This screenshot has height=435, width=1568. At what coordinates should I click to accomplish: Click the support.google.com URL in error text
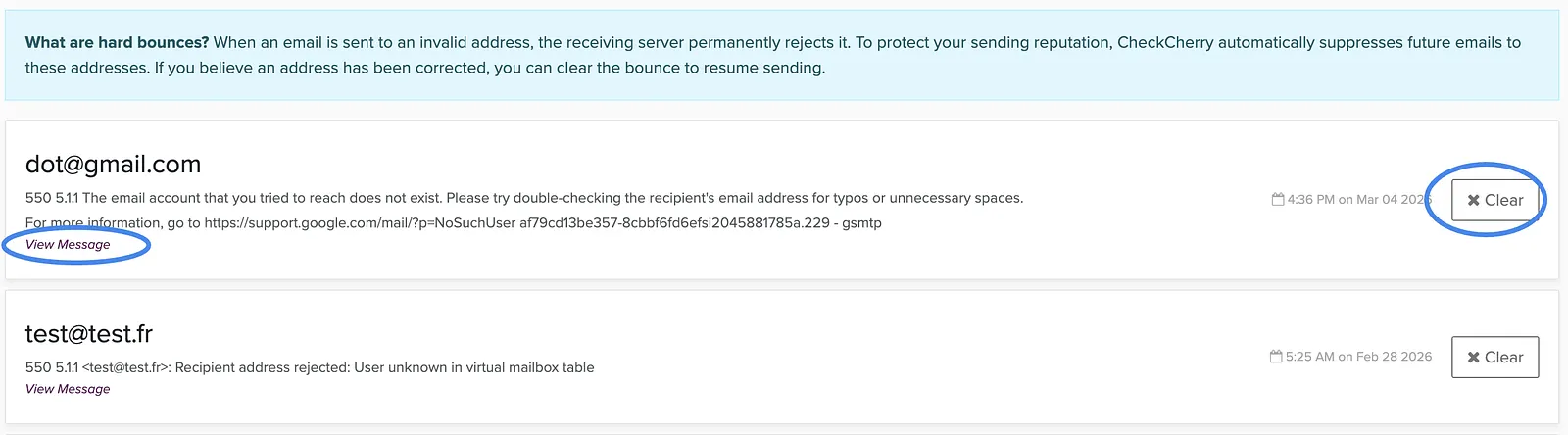pos(360,223)
